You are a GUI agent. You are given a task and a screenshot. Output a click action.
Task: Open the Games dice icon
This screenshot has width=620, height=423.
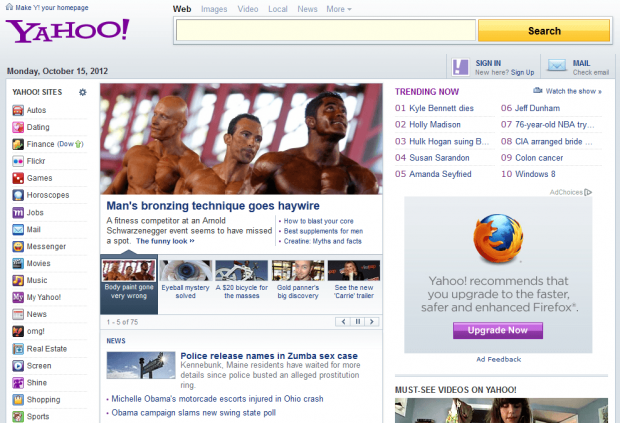click(x=18, y=178)
